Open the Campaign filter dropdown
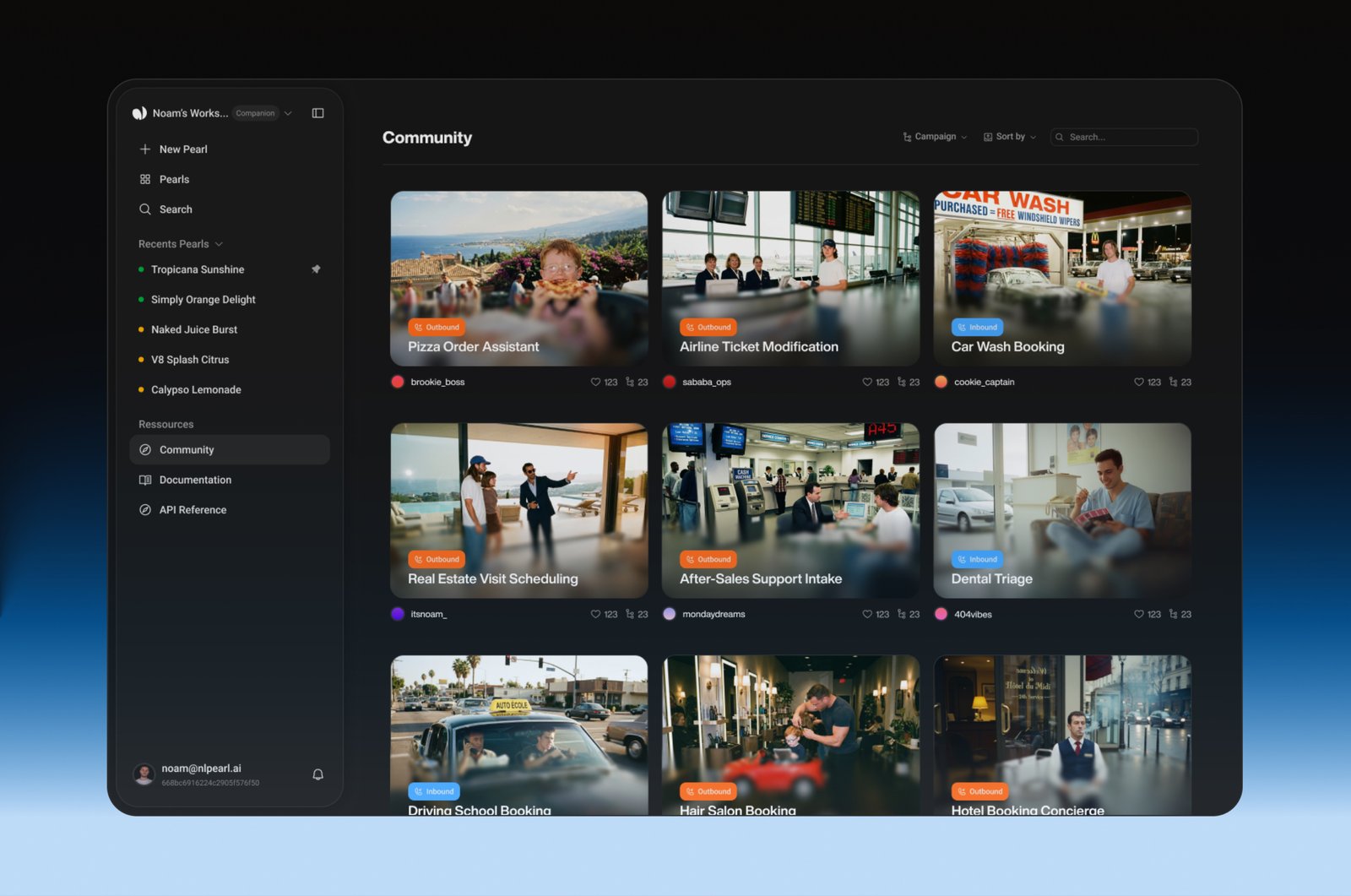This screenshot has width=1351, height=896. (935, 137)
